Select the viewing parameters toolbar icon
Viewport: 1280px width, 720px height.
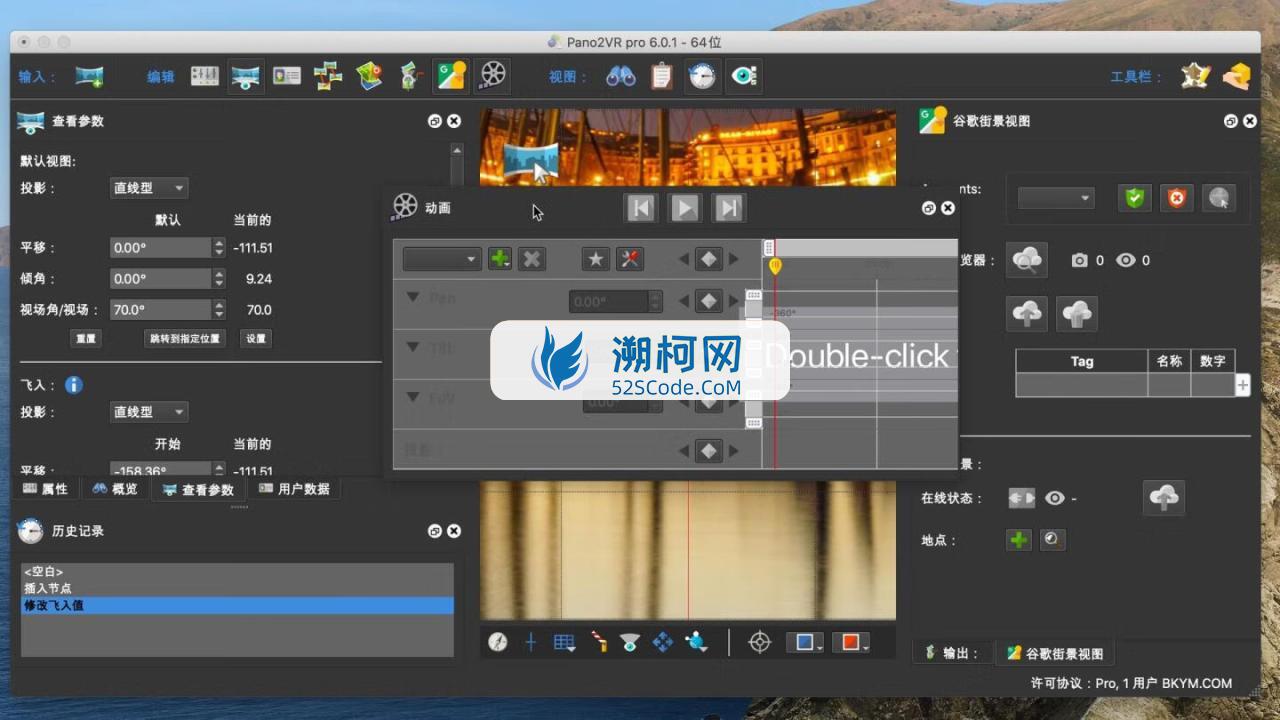click(246, 76)
